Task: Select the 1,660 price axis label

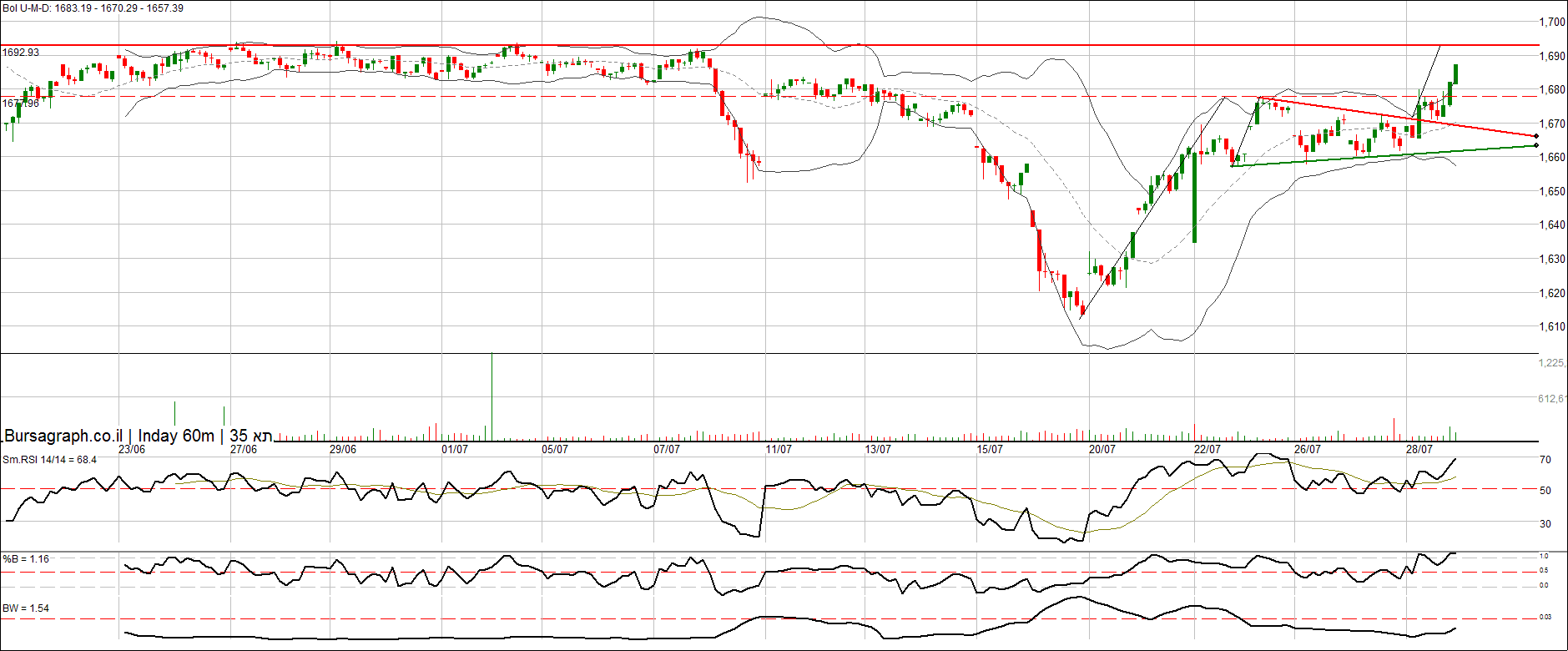Action: coord(1551,158)
